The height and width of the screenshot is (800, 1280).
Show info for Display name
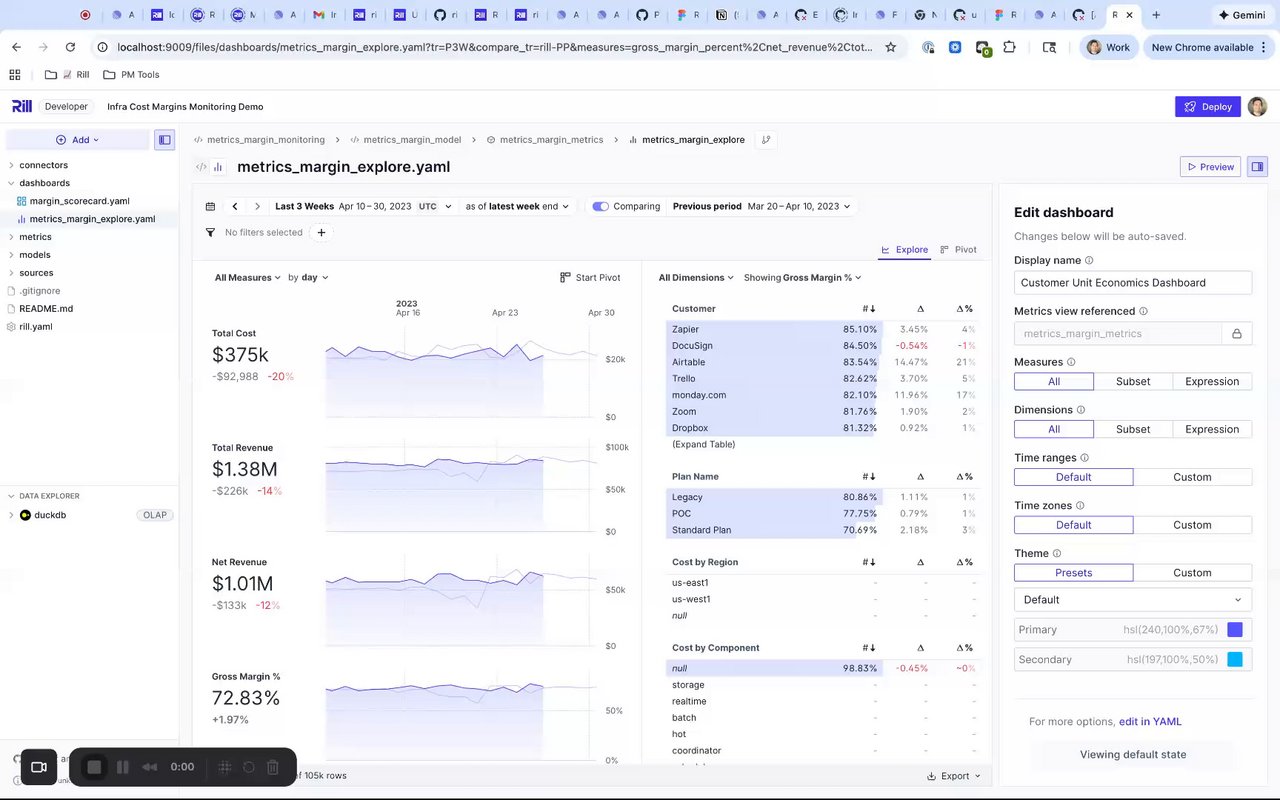1089,261
